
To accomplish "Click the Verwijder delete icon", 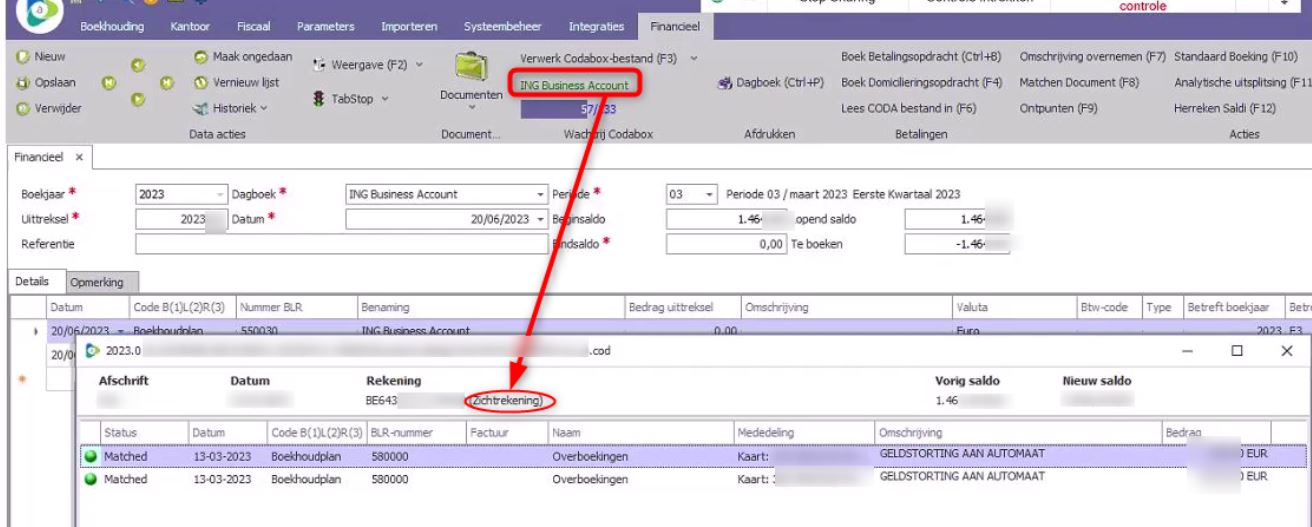I will point(23,107).
